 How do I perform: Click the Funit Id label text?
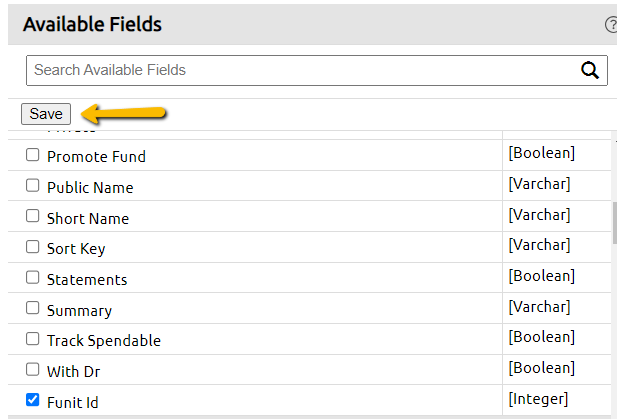pos(73,402)
